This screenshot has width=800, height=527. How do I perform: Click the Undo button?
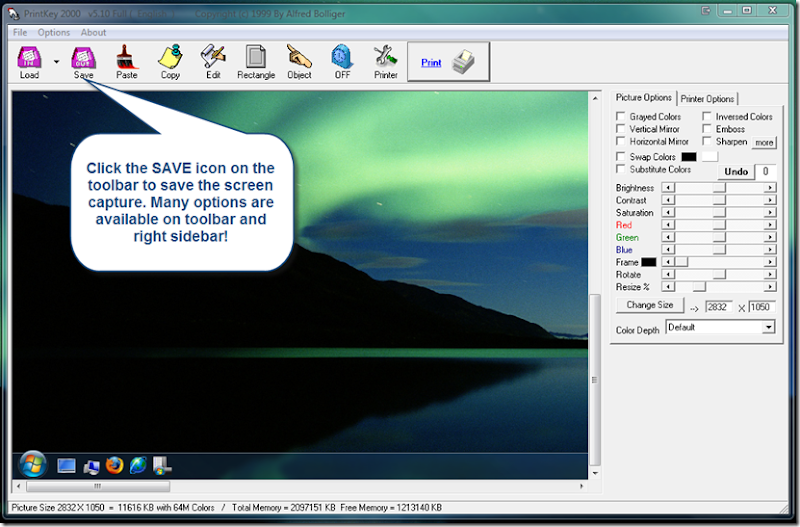point(736,172)
